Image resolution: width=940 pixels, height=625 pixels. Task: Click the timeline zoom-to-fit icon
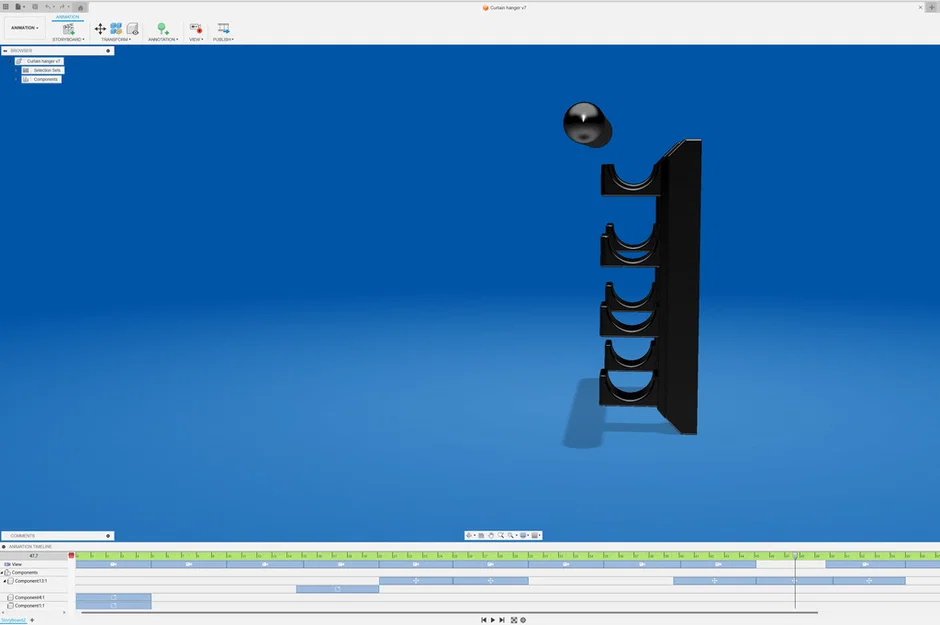click(514, 620)
